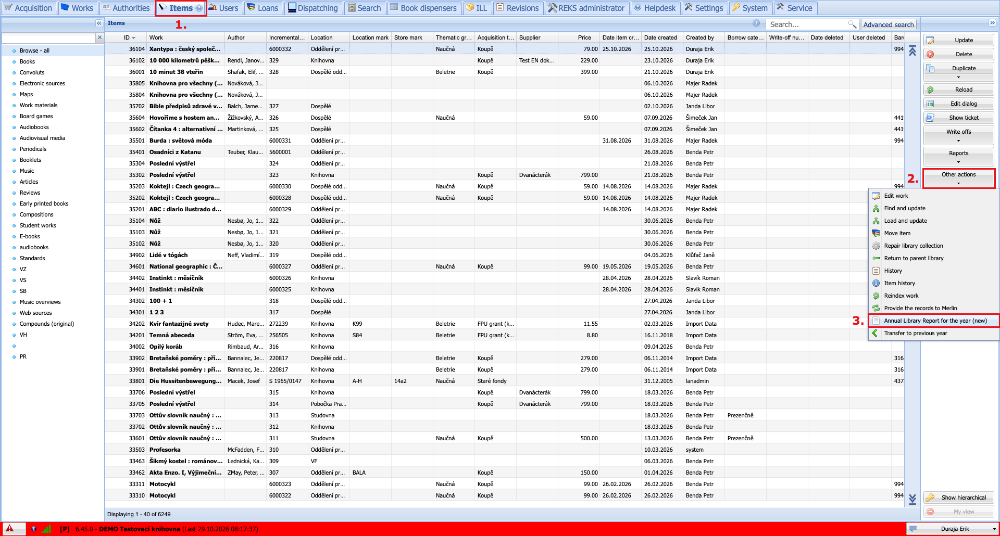Collapse the right actions panel
The width and height of the screenshot is (1000, 536).
tap(992, 23)
